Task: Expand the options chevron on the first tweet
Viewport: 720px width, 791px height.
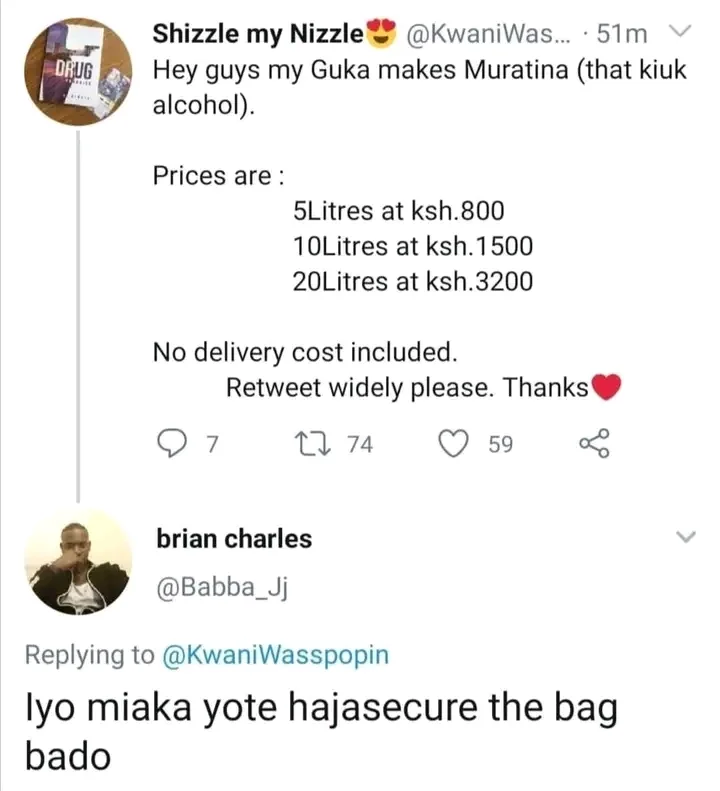Action: (681, 32)
